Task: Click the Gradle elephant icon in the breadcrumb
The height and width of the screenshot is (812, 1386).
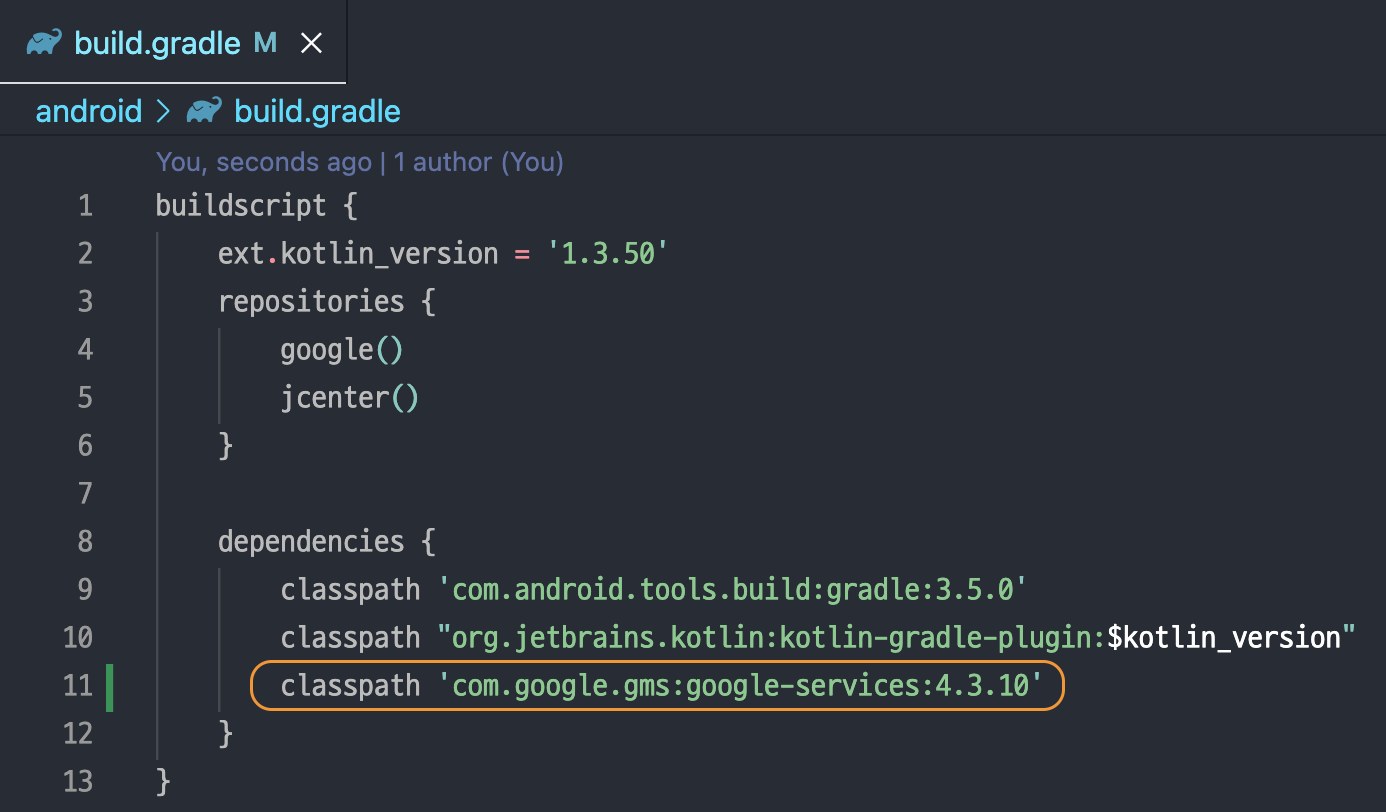Action: pyautogui.click(x=205, y=109)
